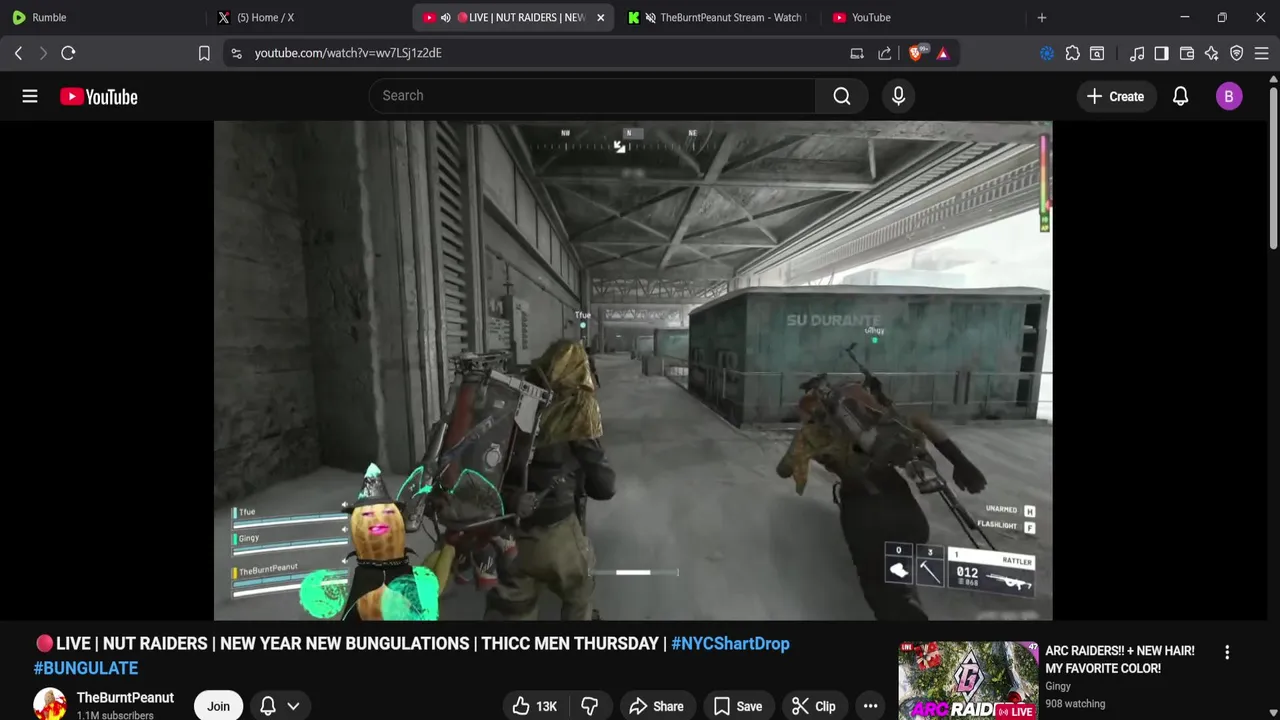The height and width of the screenshot is (720, 1280).
Task: Like the video with 13K likes
Action: [x=535, y=706]
